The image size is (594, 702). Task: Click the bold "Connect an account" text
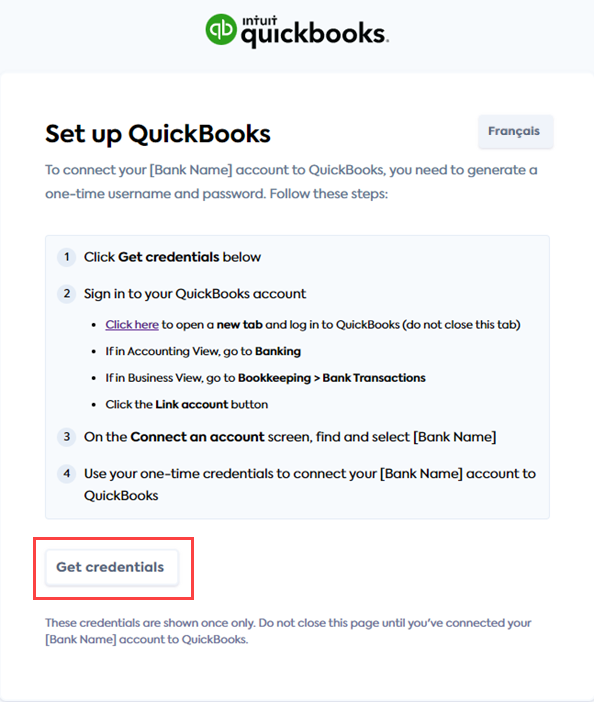(197, 437)
